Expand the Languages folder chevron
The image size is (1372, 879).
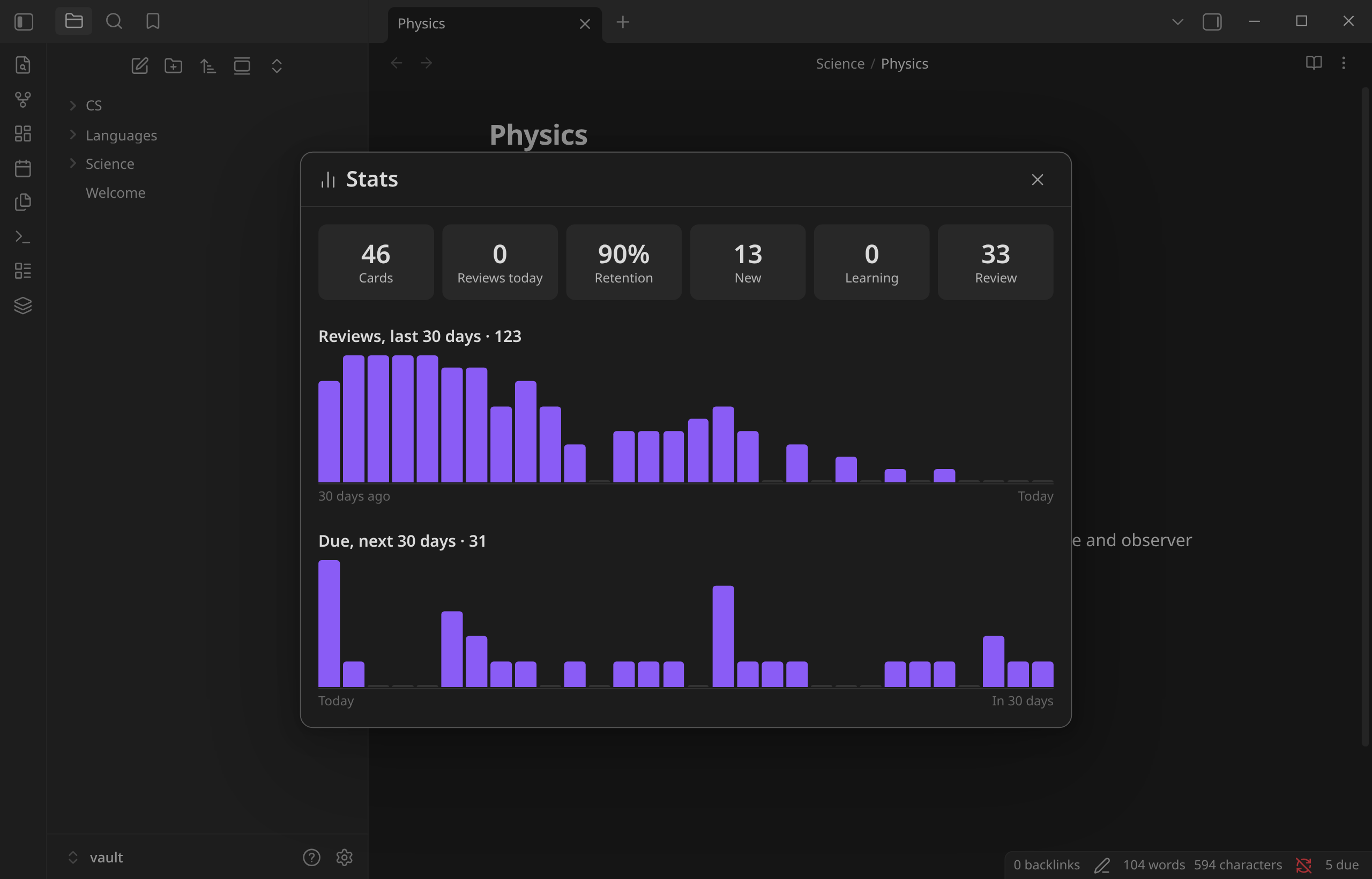point(72,135)
